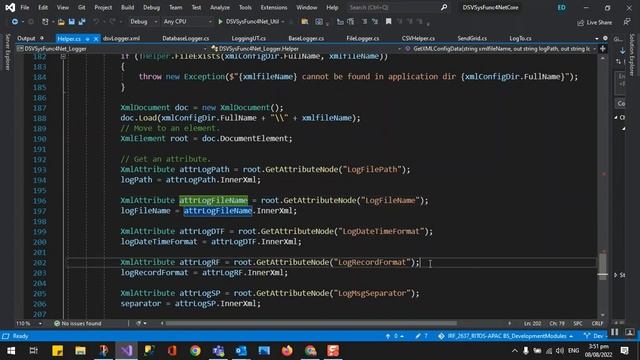This screenshot has width=640, height=360.
Task: Click the Visual Studio logo icon
Action: click(x=10, y=7)
